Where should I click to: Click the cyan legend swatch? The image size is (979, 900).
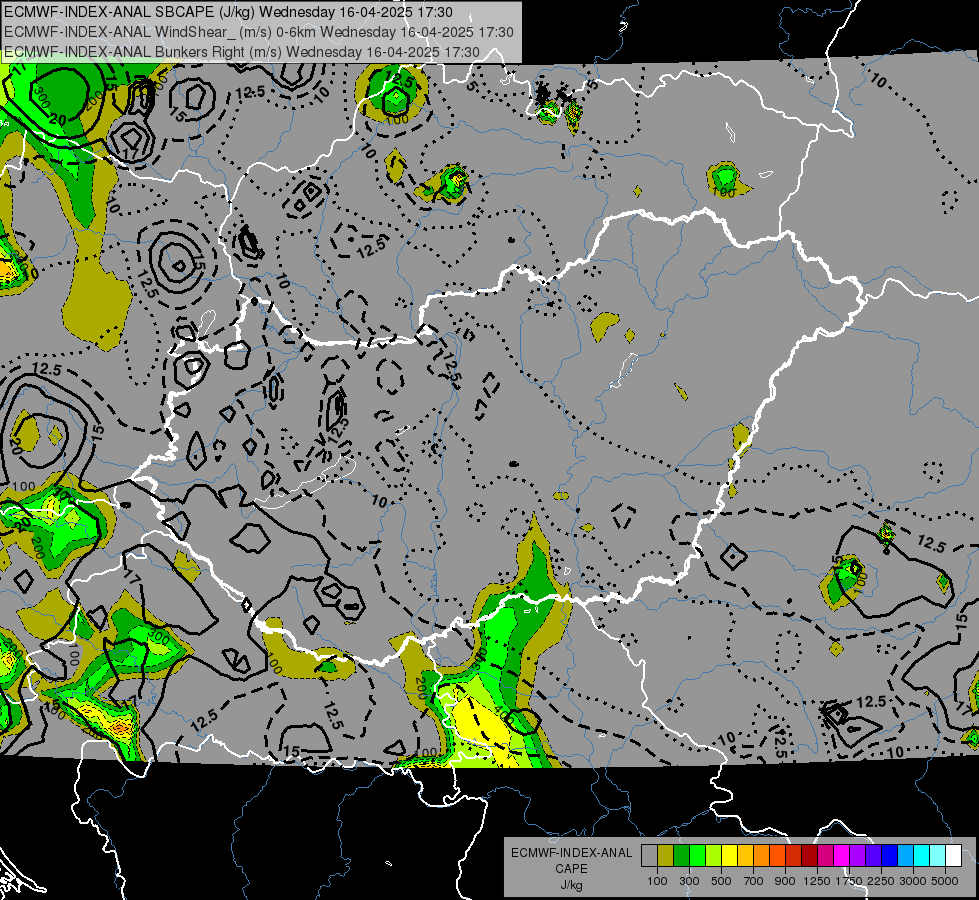tap(922, 855)
